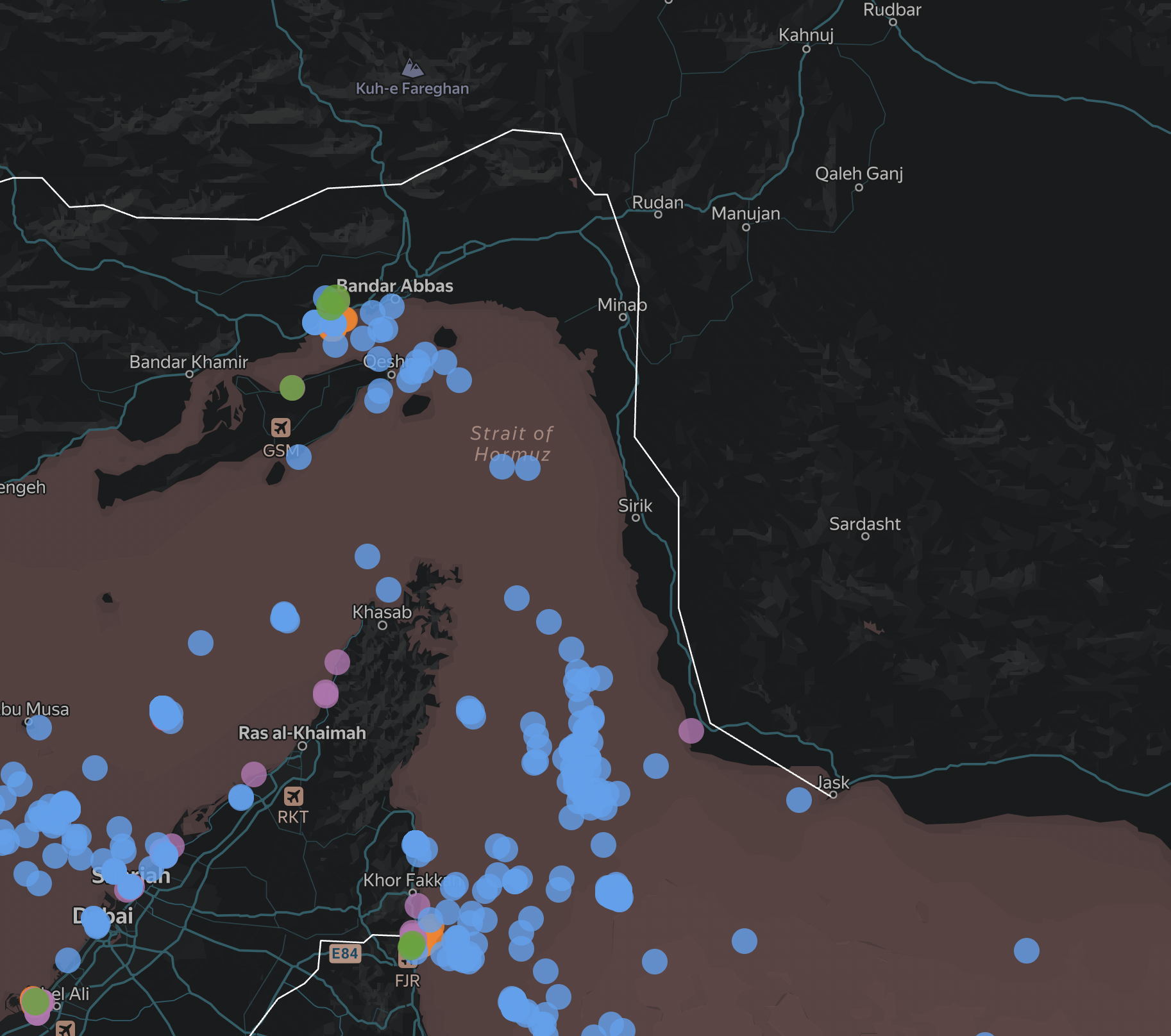Click the Strait of Hormuz label
The width and height of the screenshot is (1171, 1036).
click(512, 444)
